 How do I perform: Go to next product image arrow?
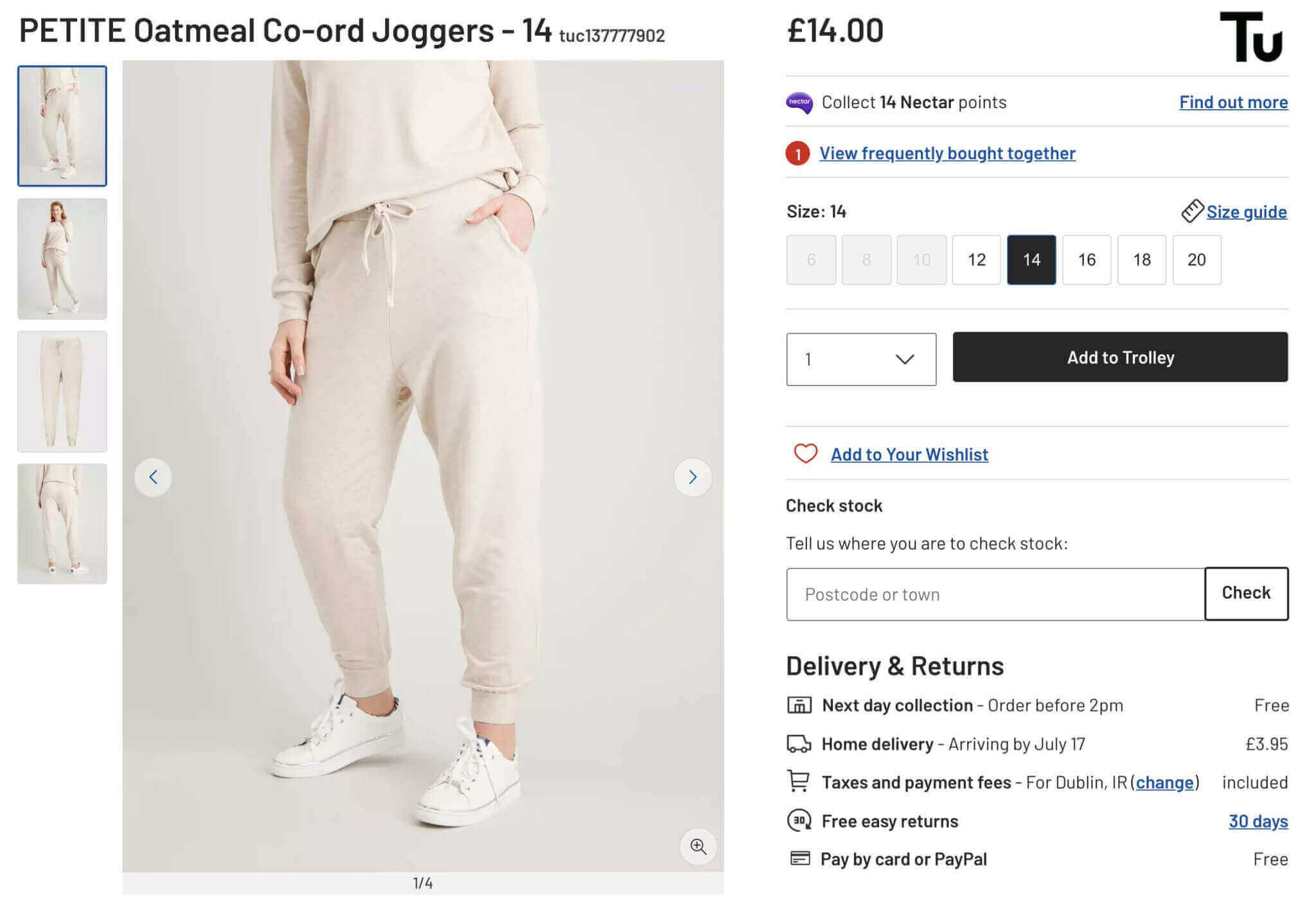692,477
